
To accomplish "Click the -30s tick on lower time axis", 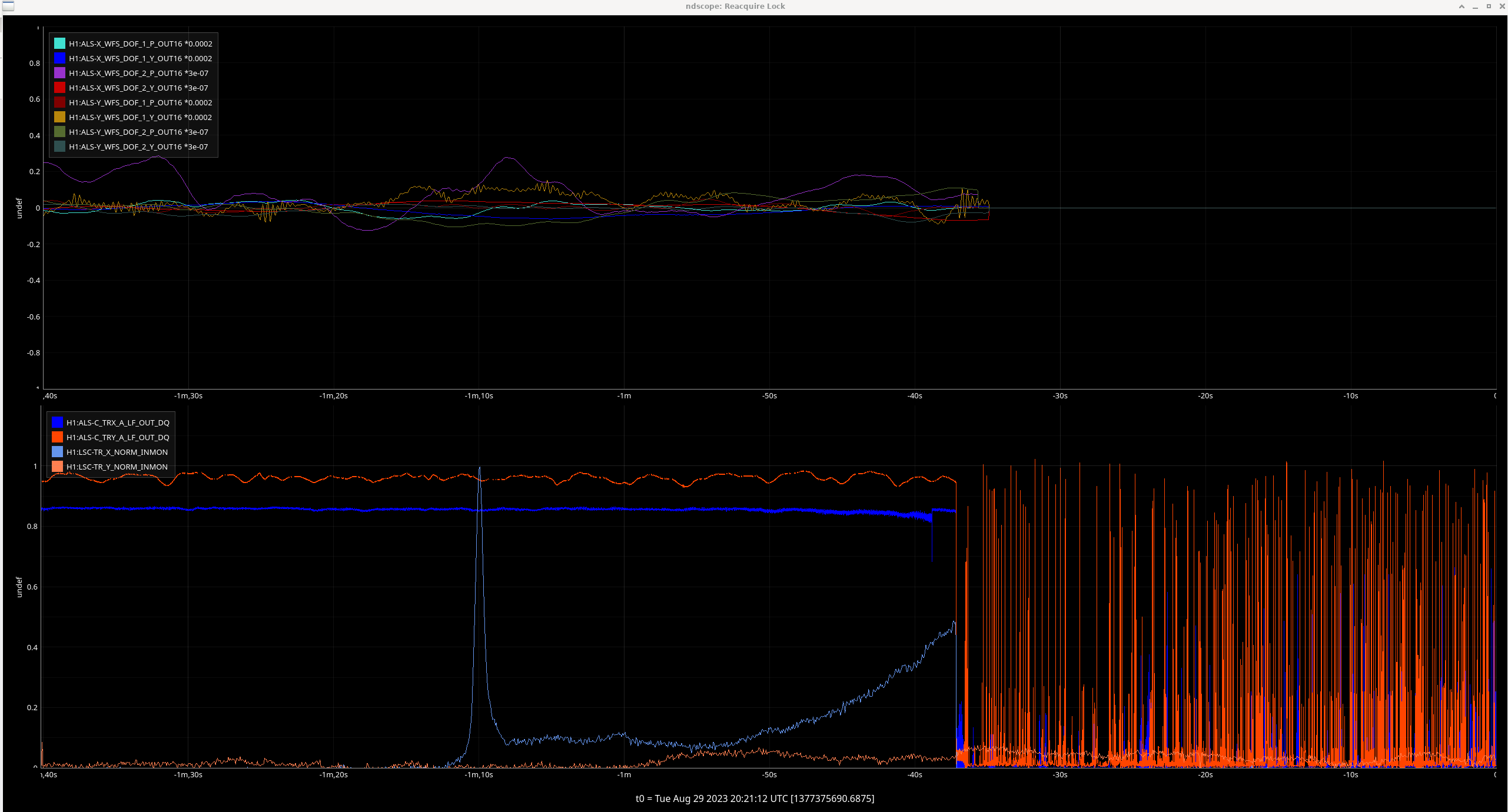I will (1060, 775).
